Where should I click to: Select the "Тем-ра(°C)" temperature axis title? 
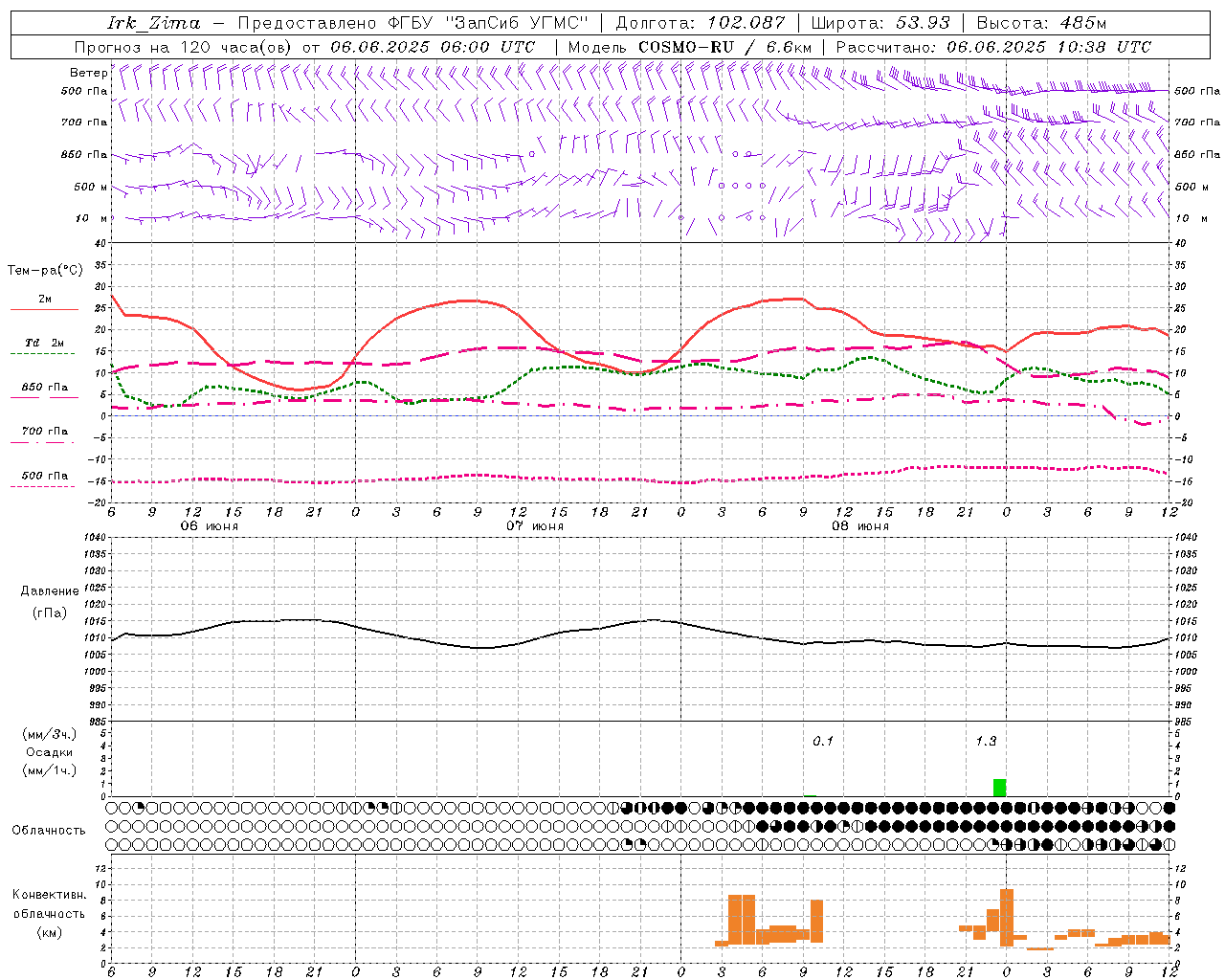[x=45, y=271]
